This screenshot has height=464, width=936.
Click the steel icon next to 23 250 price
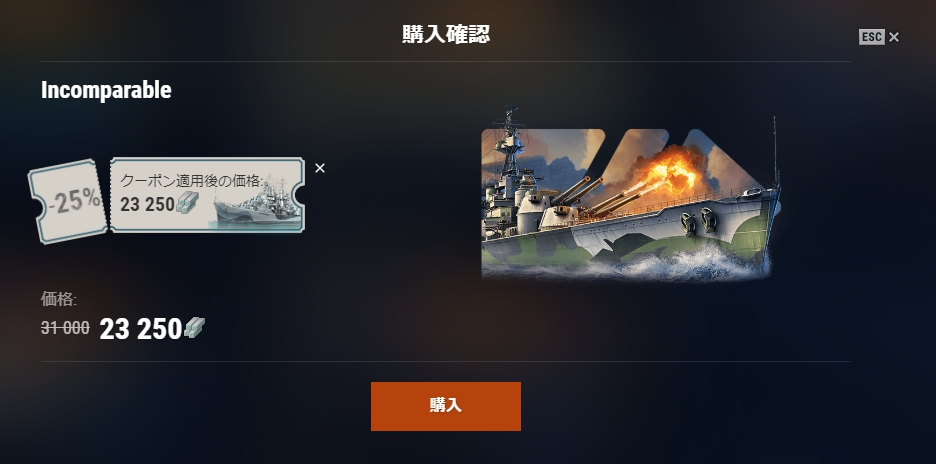coord(194,328)
